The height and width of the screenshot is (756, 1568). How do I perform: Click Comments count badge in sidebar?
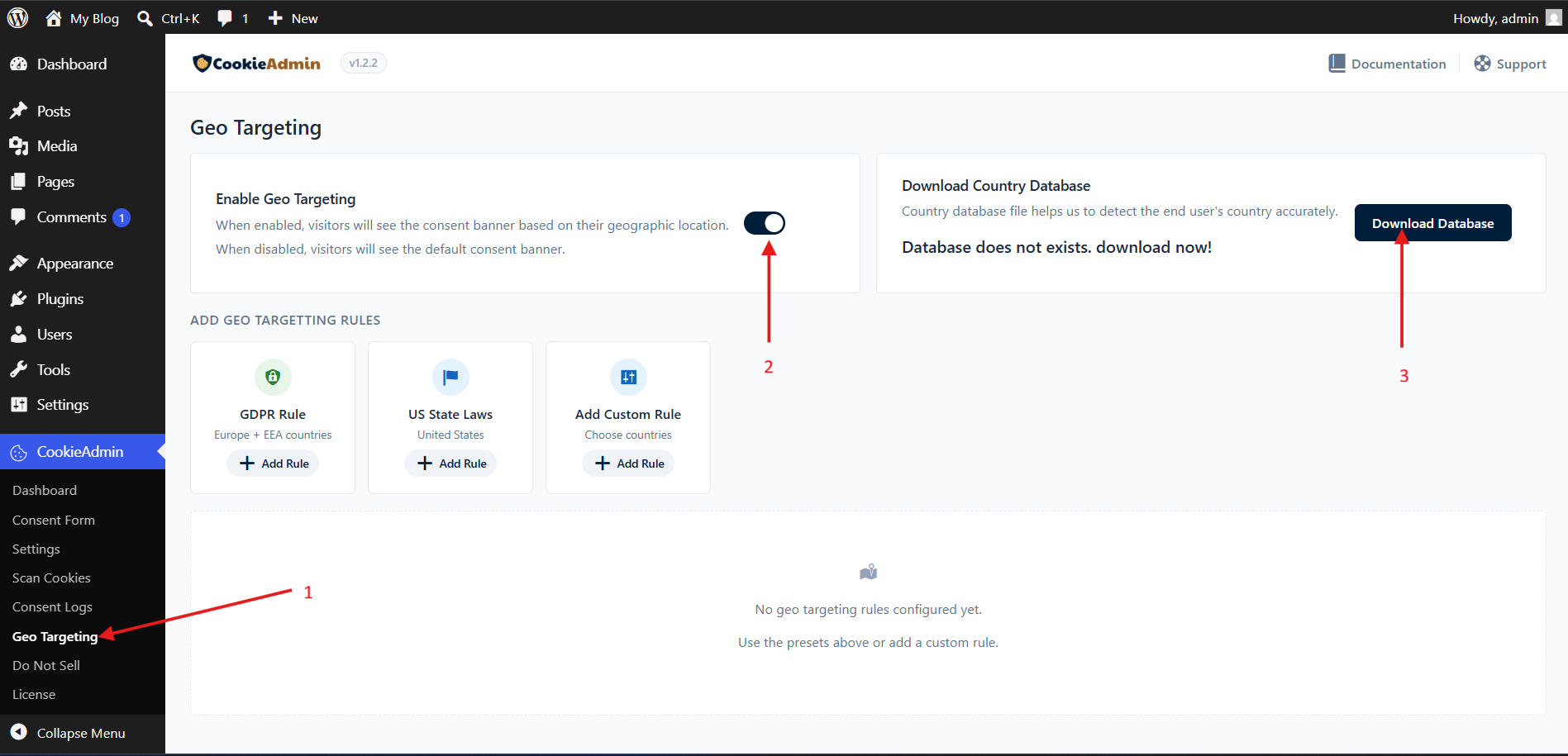point(122,218)
